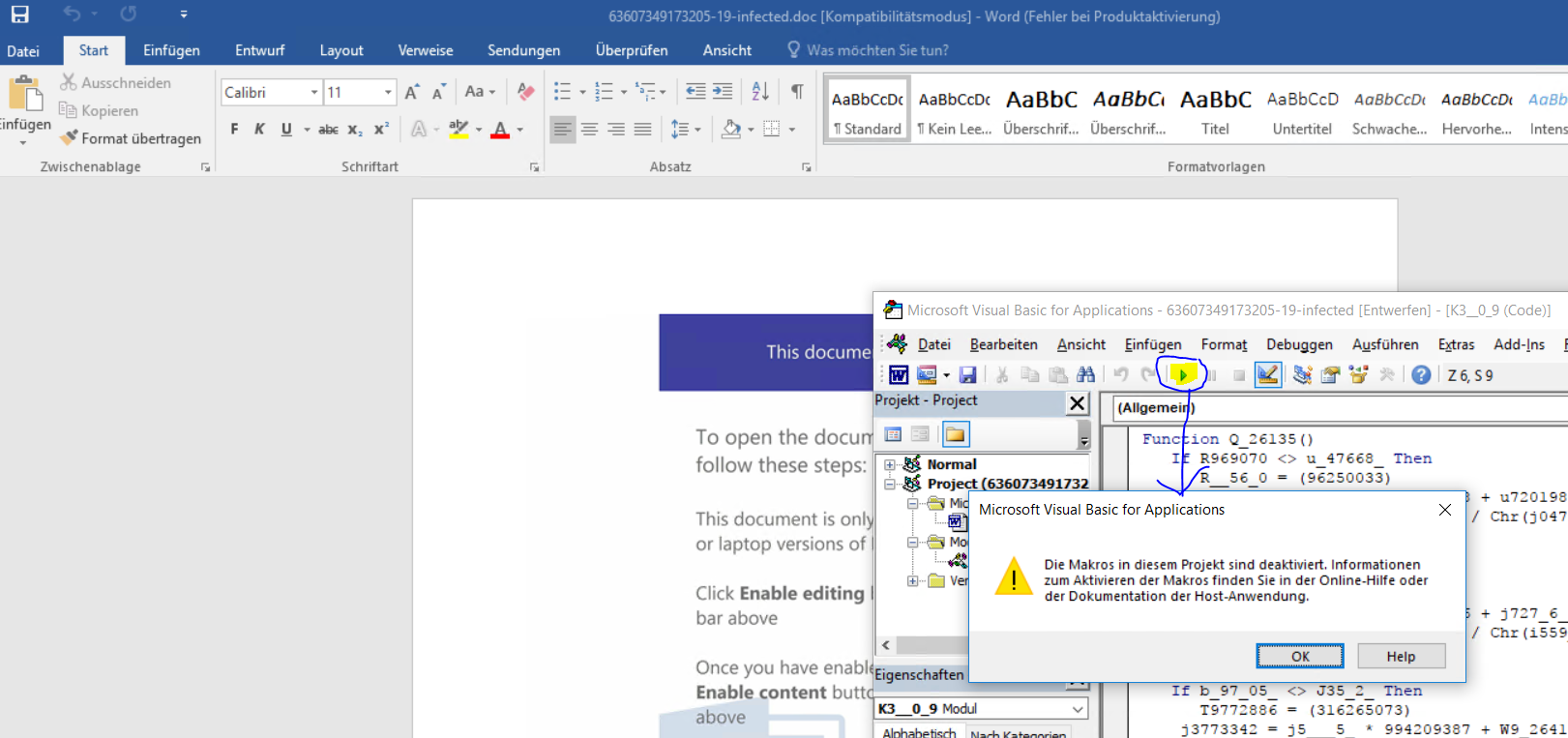Image resolution: width=1568 pixels, height=738 pixels.
Task: Toggle bold (F) formatting in Word
Action: tap(234, 129)
